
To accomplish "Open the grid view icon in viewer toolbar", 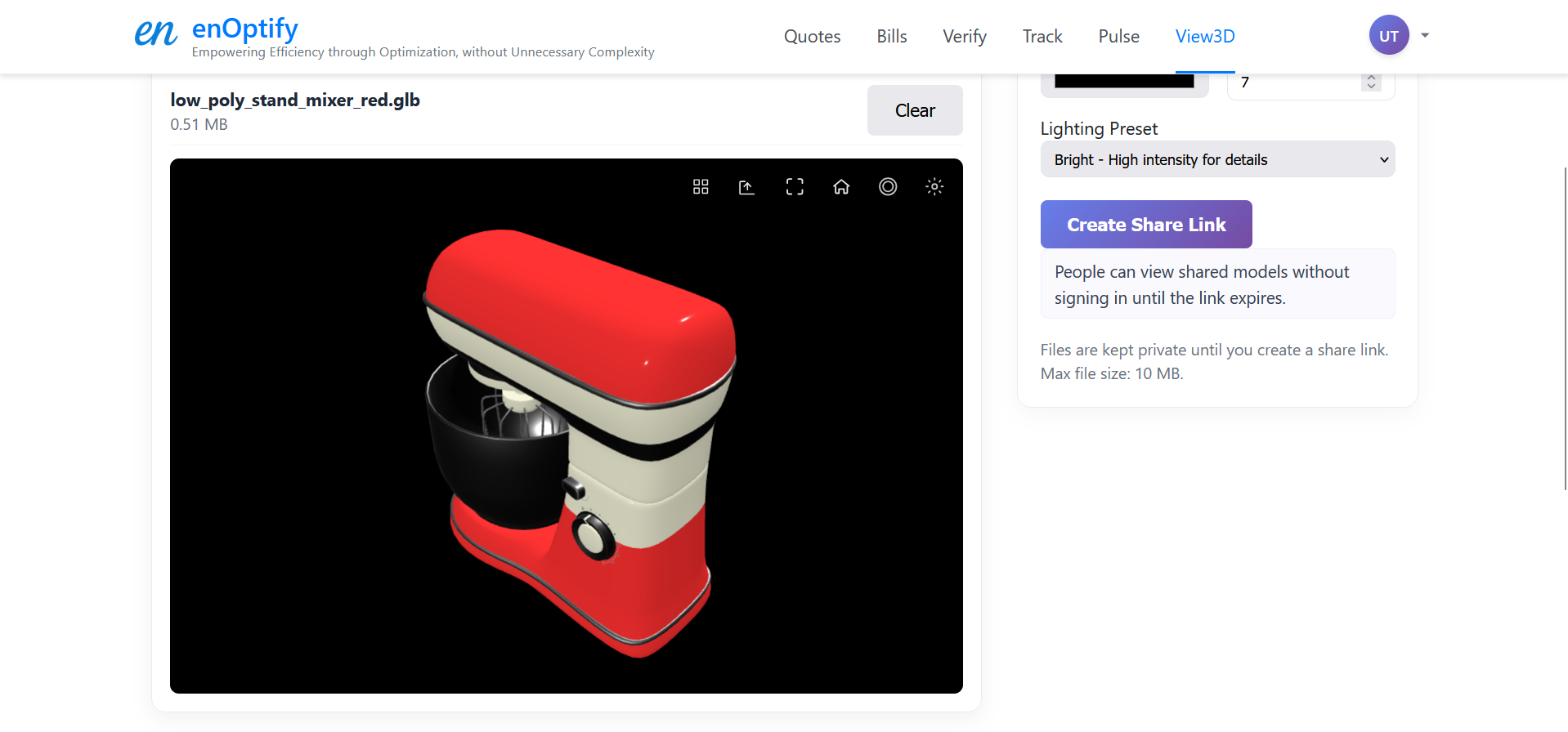I will [x=701, y=187].
